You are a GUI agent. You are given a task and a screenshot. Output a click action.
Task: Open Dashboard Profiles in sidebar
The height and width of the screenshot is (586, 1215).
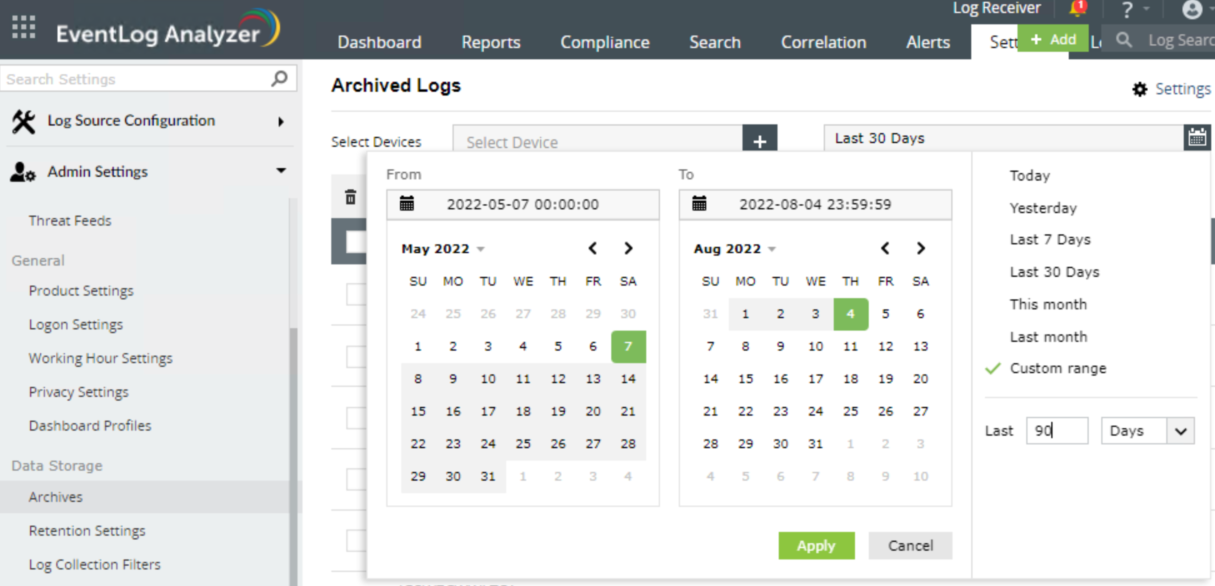coord(90,425)
